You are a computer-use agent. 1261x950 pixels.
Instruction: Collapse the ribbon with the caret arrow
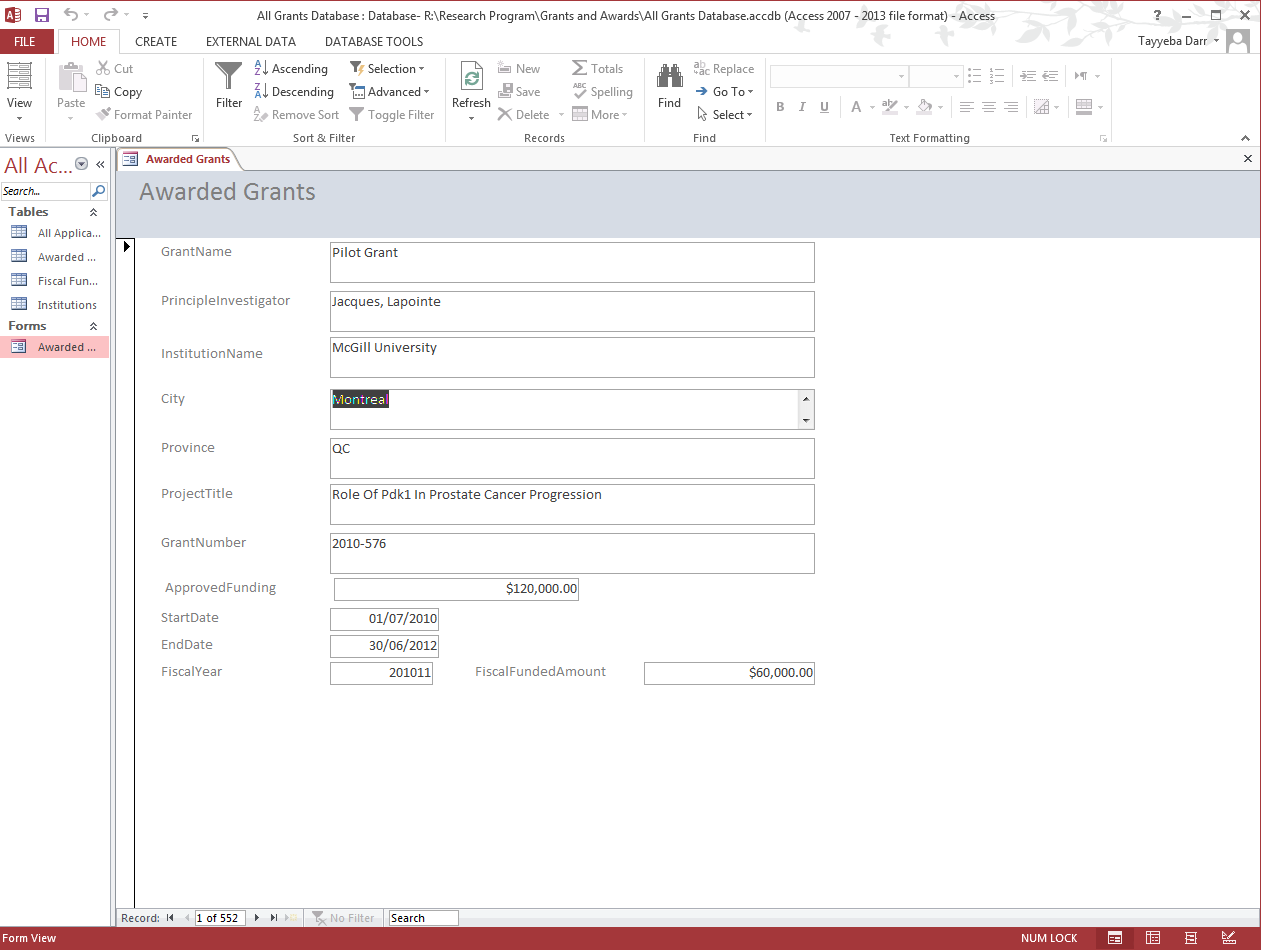[1246, 138]
